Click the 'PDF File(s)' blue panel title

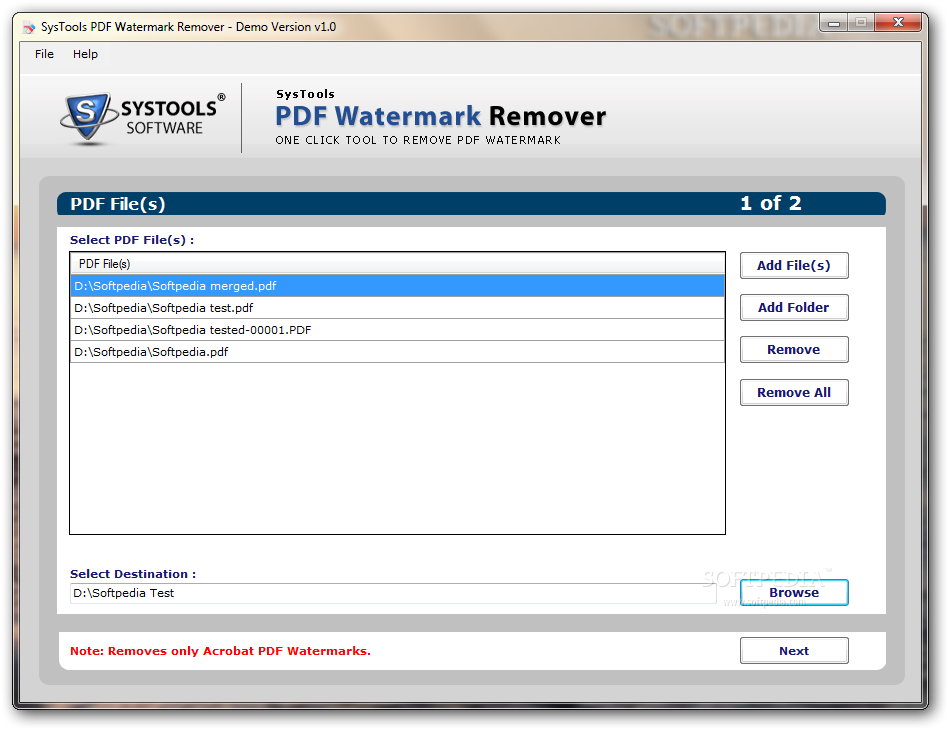(x=118, y=204)
